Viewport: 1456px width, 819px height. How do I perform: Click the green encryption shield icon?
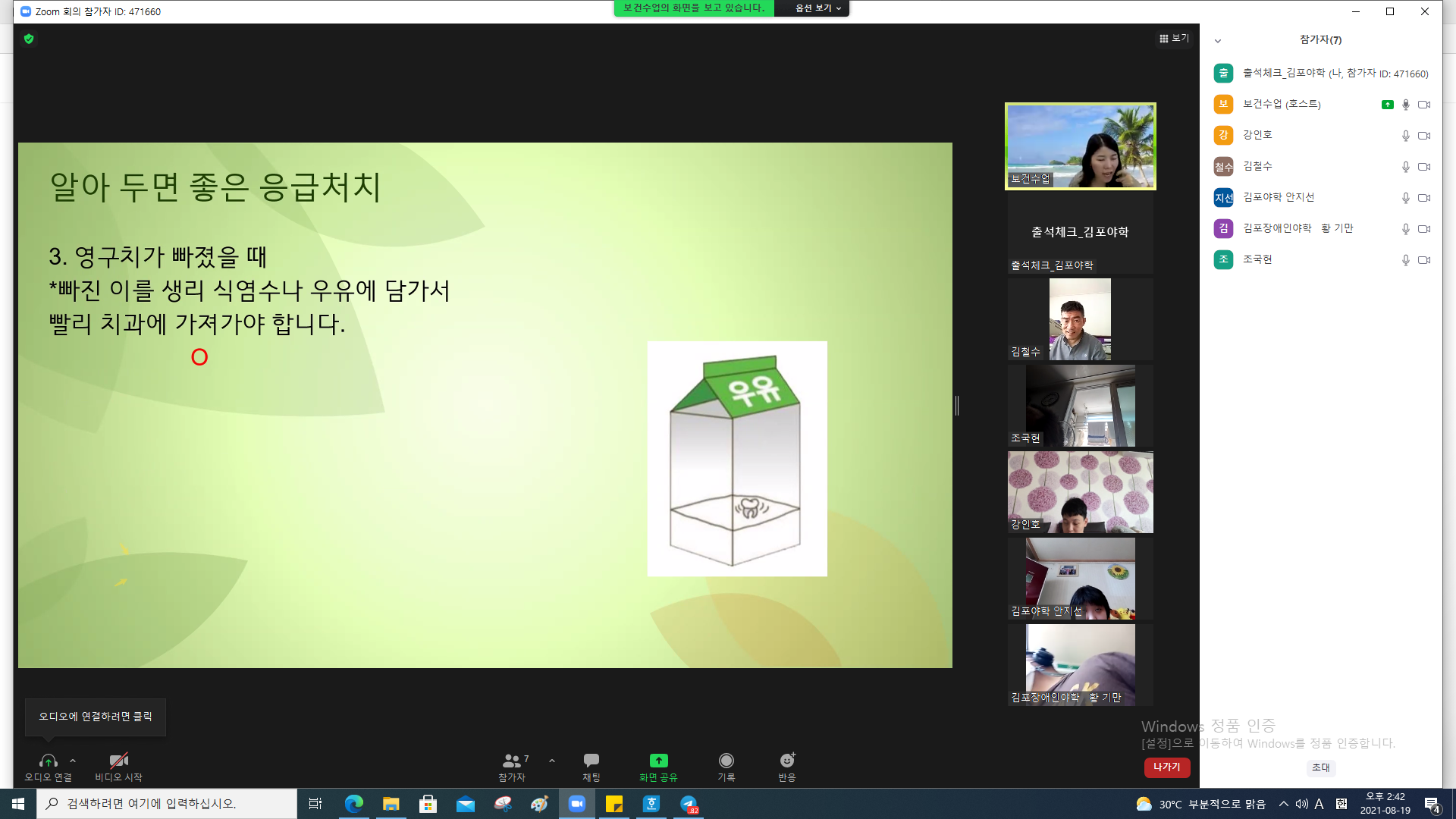pos(29,39)
